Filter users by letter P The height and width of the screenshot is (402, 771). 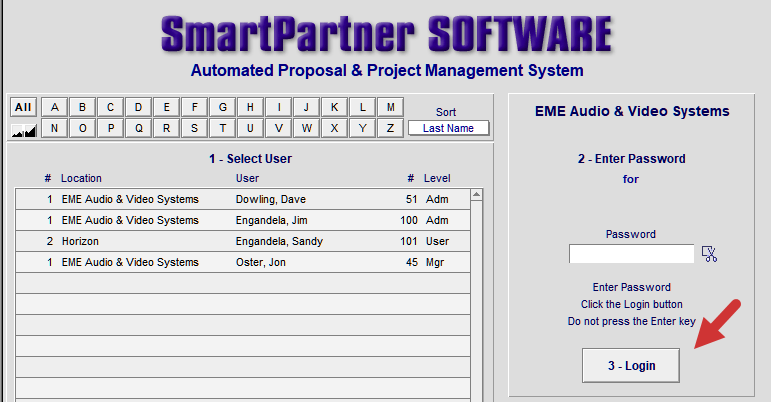click(x=111, y=128)
